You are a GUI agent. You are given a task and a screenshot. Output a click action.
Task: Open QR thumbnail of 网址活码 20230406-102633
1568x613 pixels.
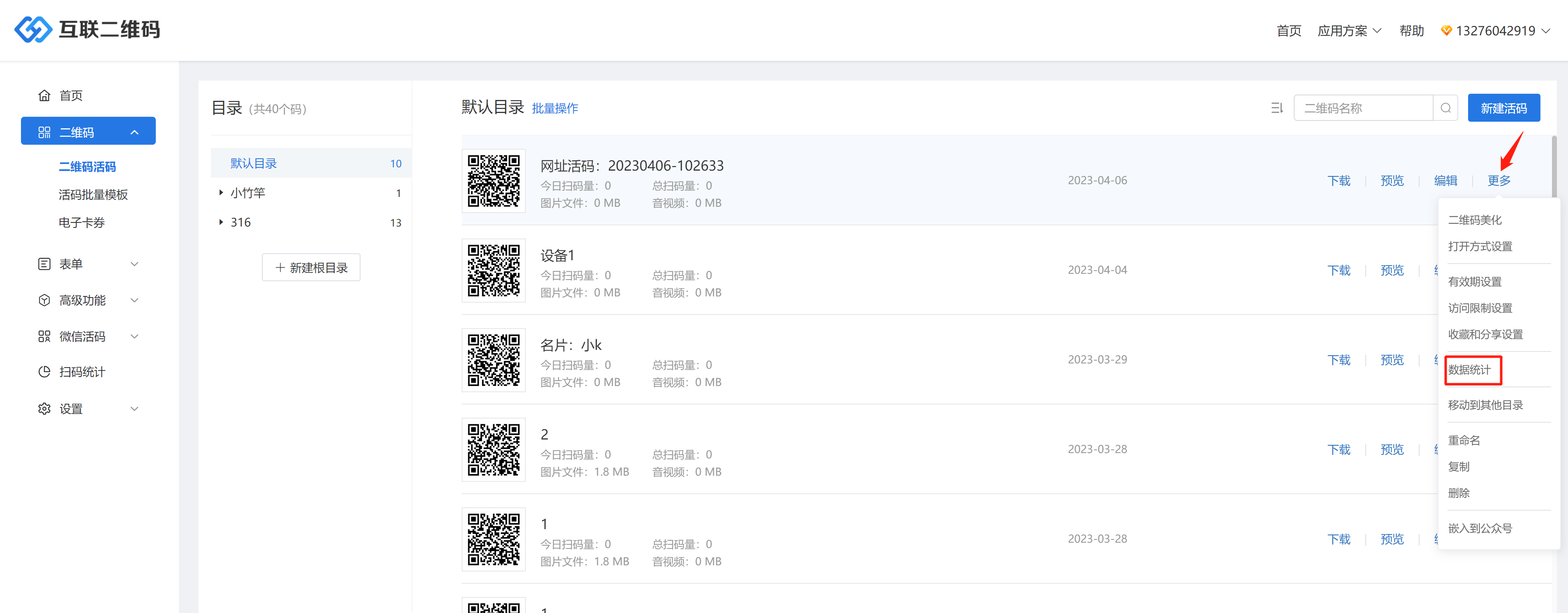[x=494, y=181]
